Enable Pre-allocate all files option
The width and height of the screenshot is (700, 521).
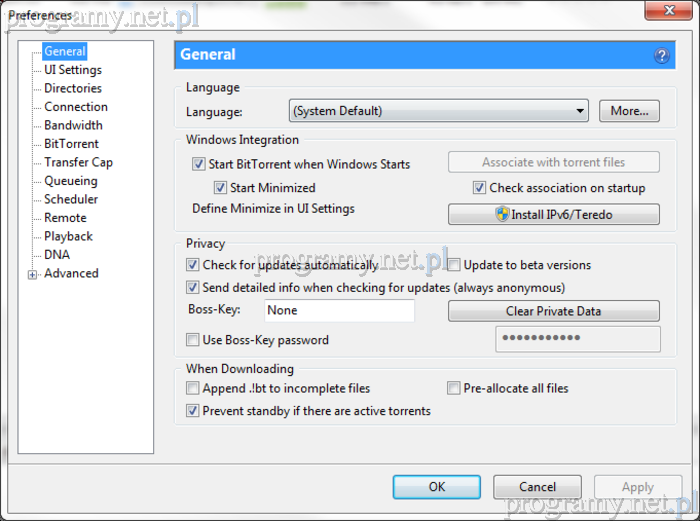click(x=454, y=388)
